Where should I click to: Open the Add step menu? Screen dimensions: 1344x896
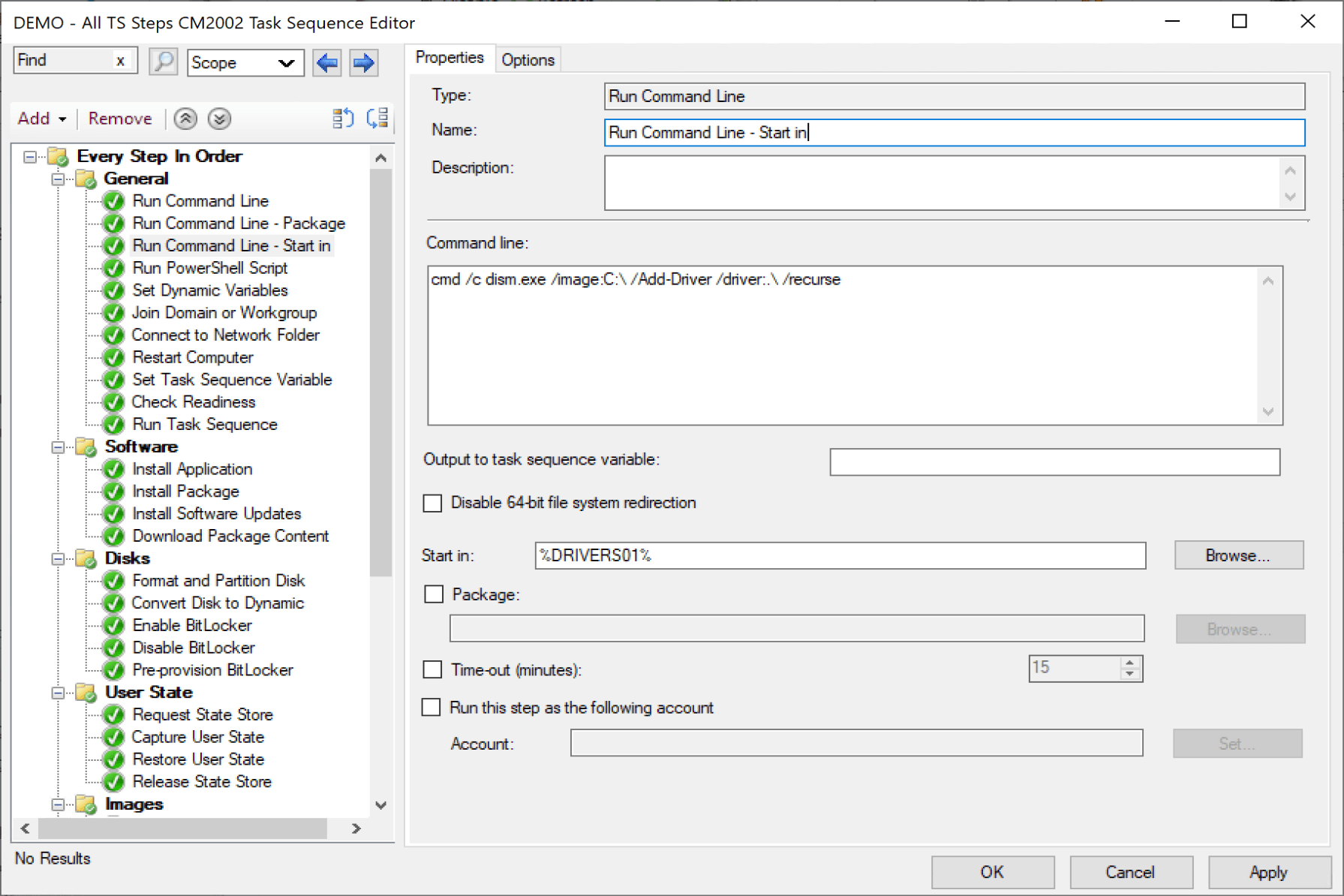pyautogui.click(x=41, y=119)
